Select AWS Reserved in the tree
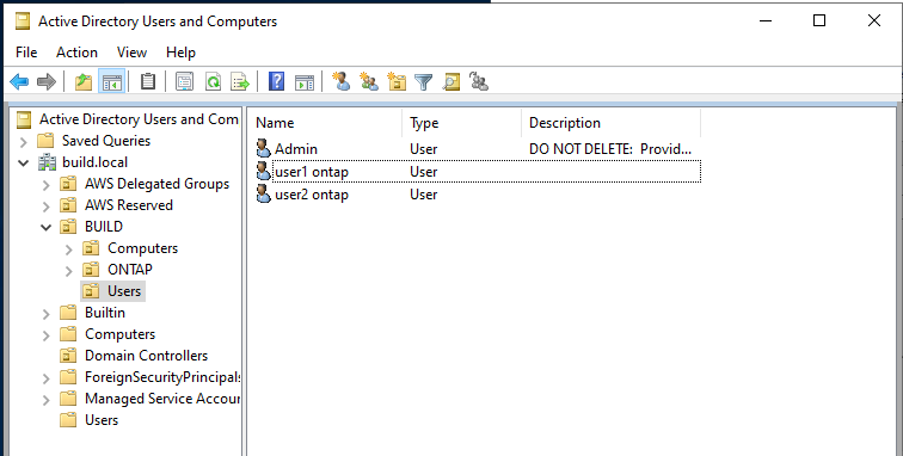The height and width of the screenshot is (456, 904). pyautogui.click(x=129, y=205)
